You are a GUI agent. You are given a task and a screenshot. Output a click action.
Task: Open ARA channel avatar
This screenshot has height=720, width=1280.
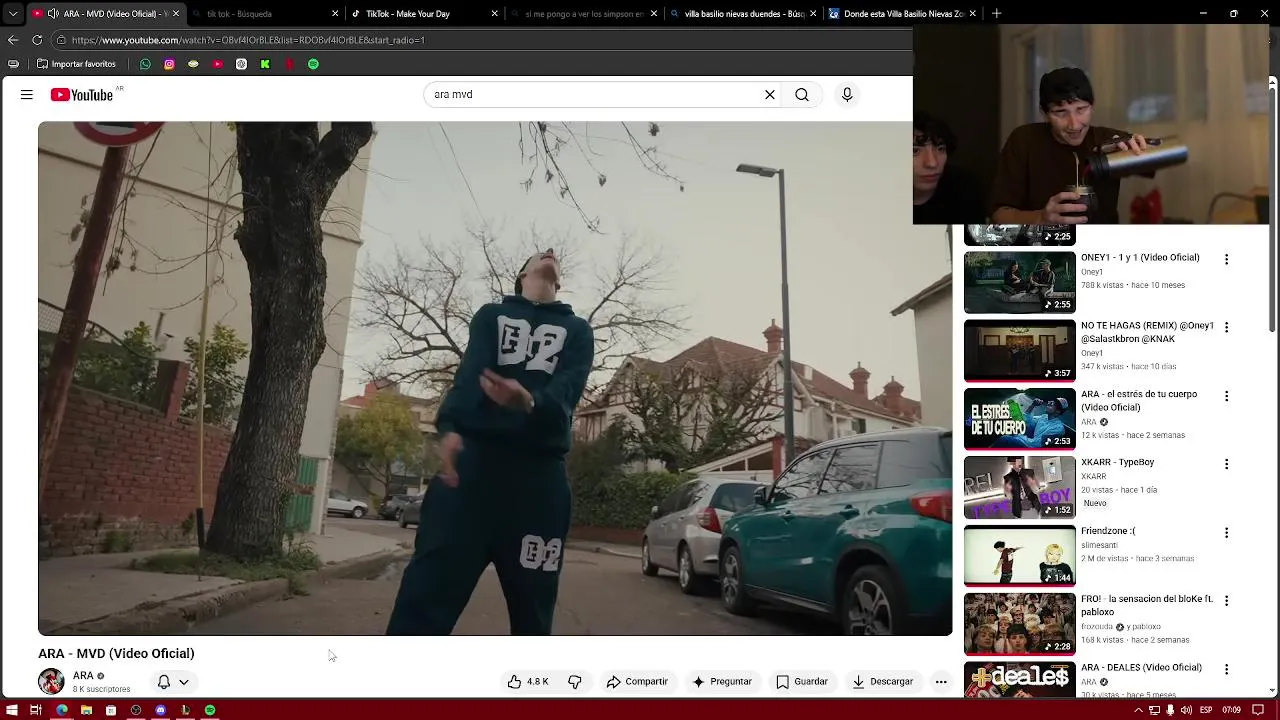tap(51, 682)
